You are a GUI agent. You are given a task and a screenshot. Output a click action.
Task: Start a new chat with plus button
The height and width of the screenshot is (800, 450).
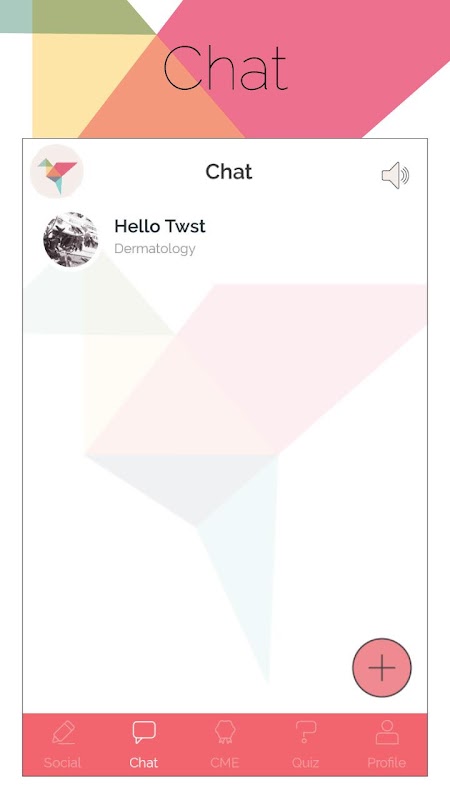point(382,667)
